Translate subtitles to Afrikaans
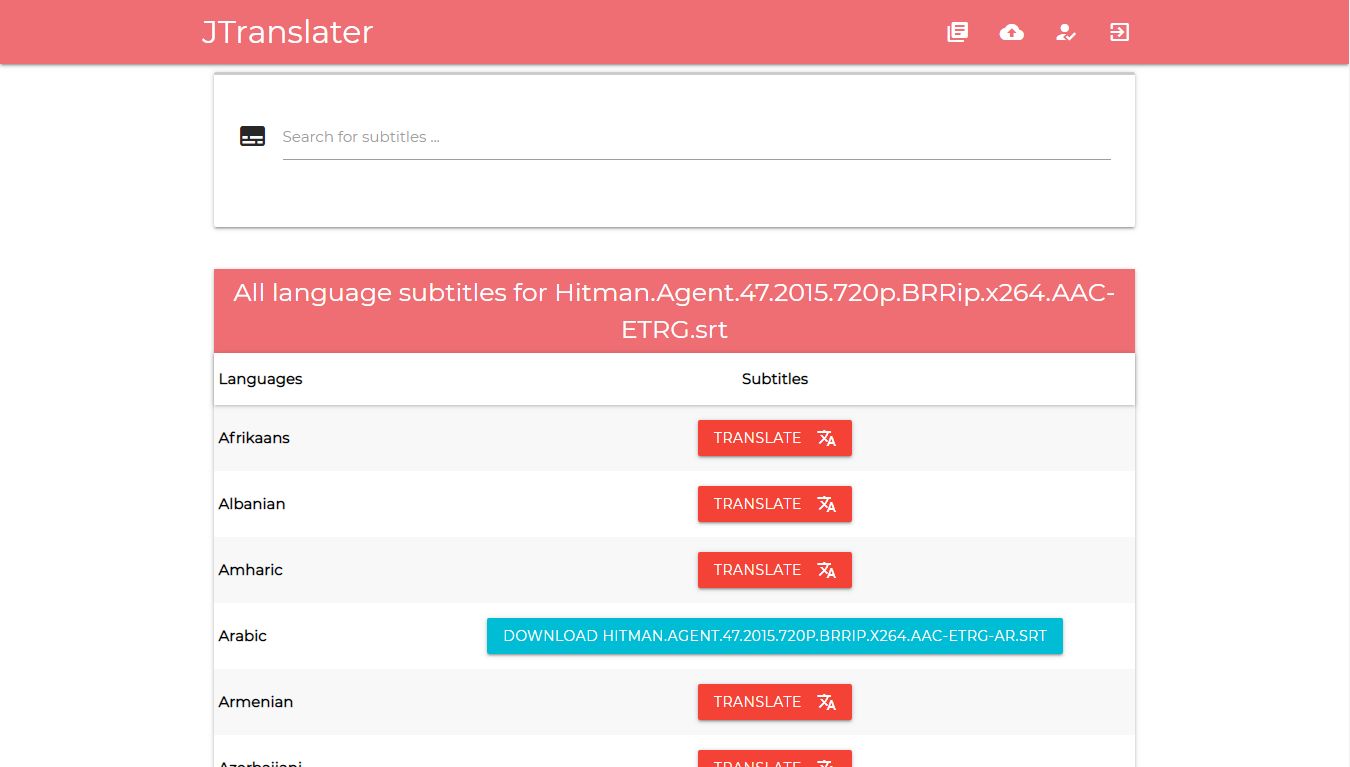Image resolution: width=1350 pixels, height=767 pixels. click(775, 438)
